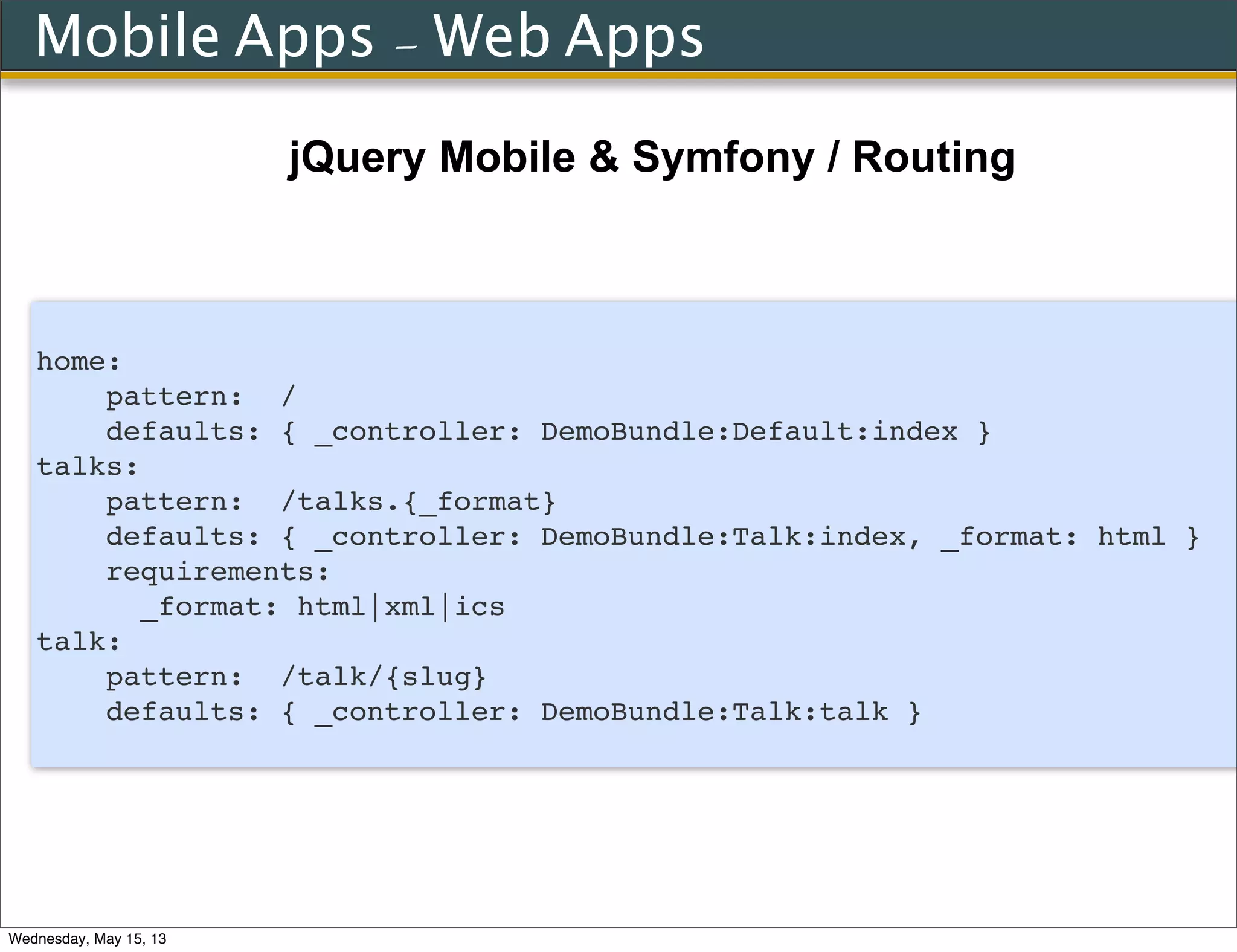This screenshot has width=1237, height=952.
Task: Click 'DemoBundle:Talk:index,' controller text
Action: [731, 537]
